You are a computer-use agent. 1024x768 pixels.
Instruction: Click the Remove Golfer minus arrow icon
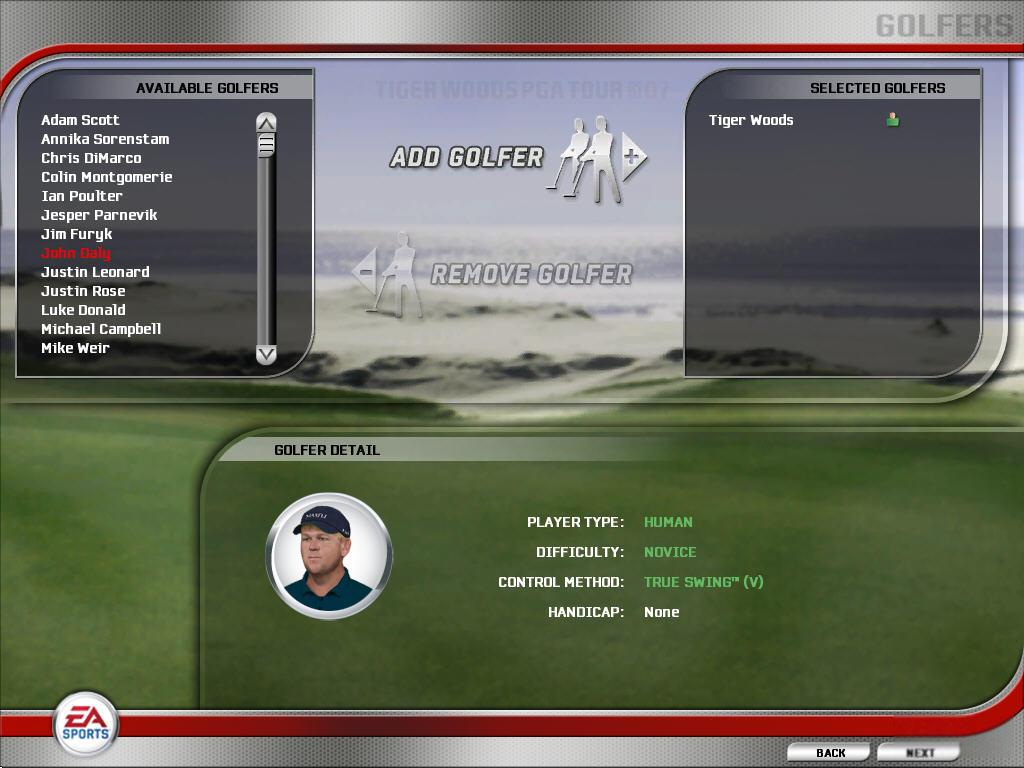pyautogui.click(x=365, y=270)
